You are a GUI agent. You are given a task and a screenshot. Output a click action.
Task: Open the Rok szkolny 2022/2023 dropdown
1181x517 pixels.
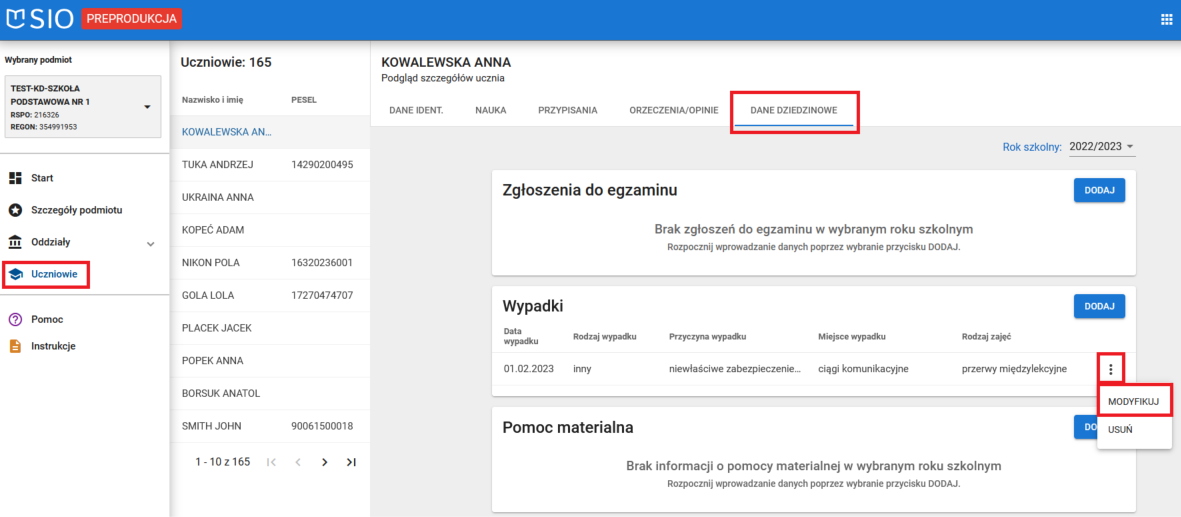coord(1102,147)
